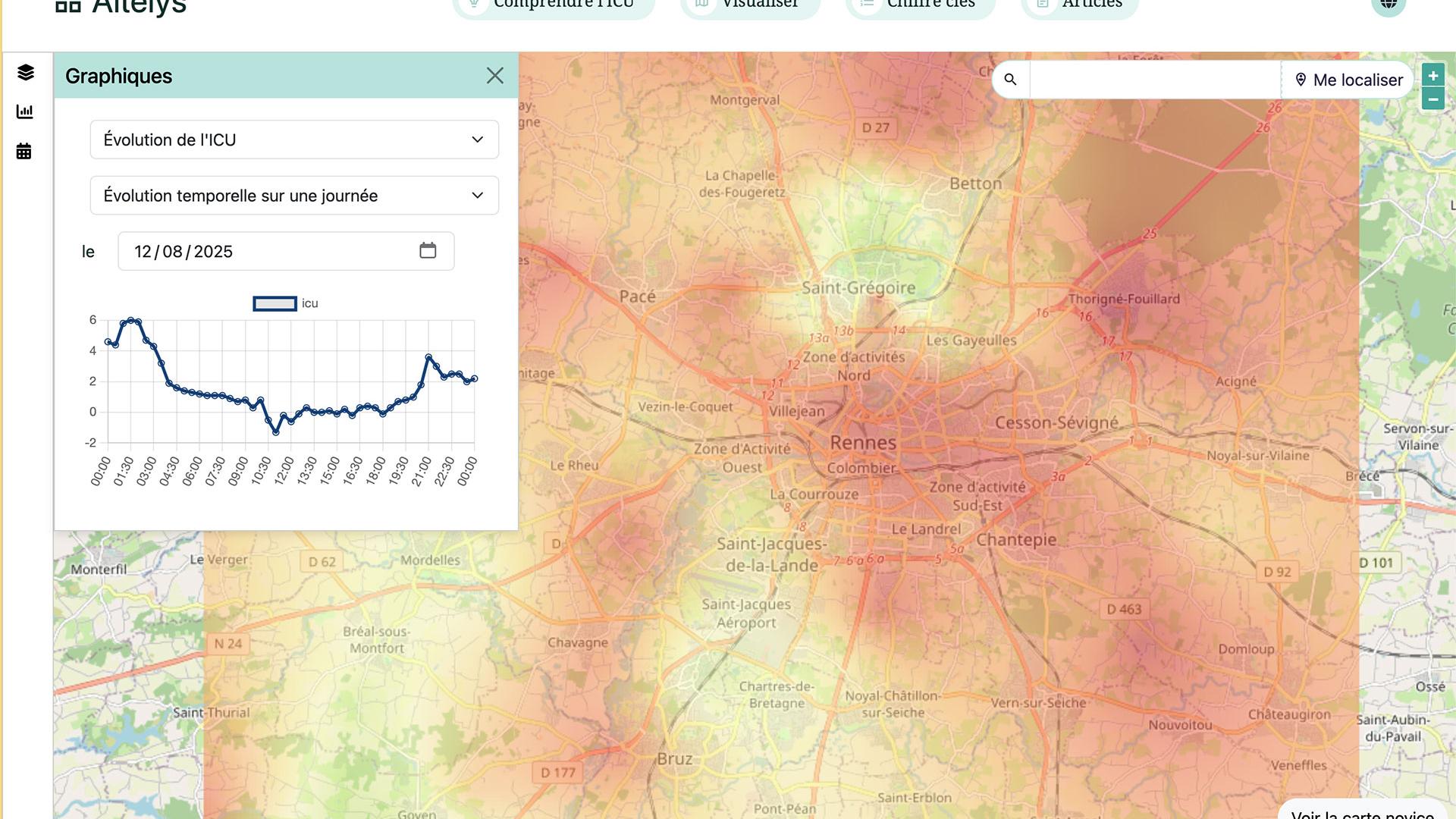The height and width of the screenshot is (819, 1456).
Task: Open the layers panel in the sidebar
Action: pos(25,72)
